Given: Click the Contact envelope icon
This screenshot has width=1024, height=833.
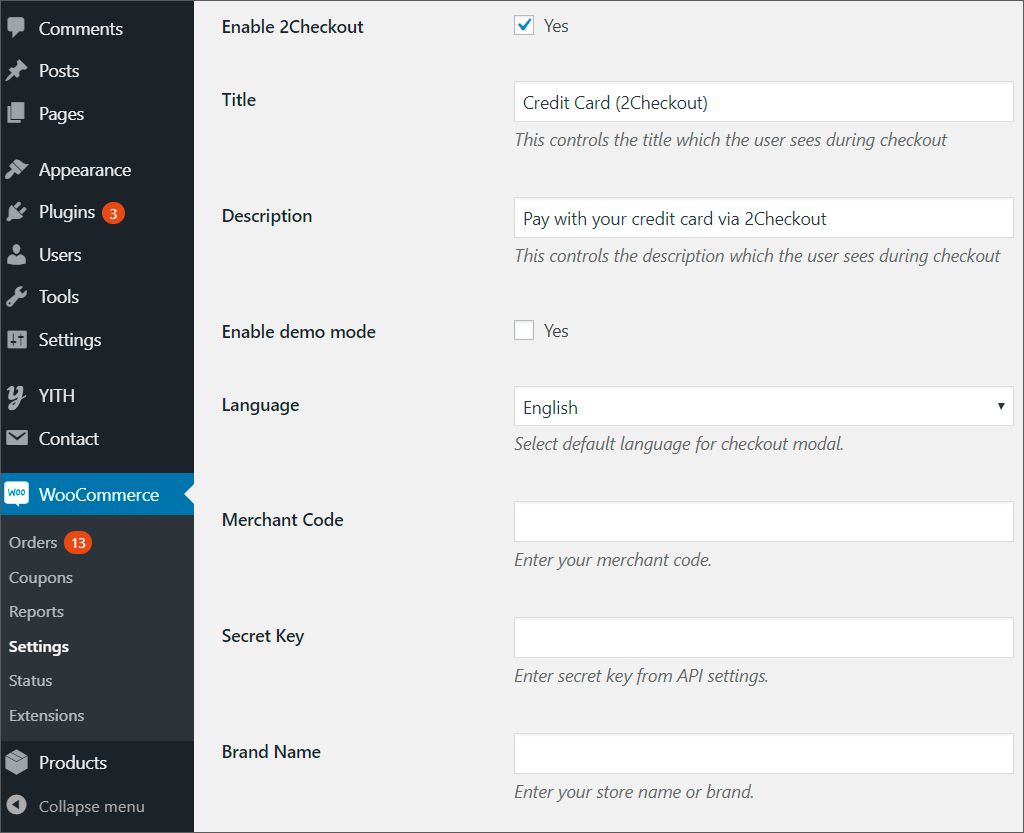Looking at the screenshot, I should (16, 438).
